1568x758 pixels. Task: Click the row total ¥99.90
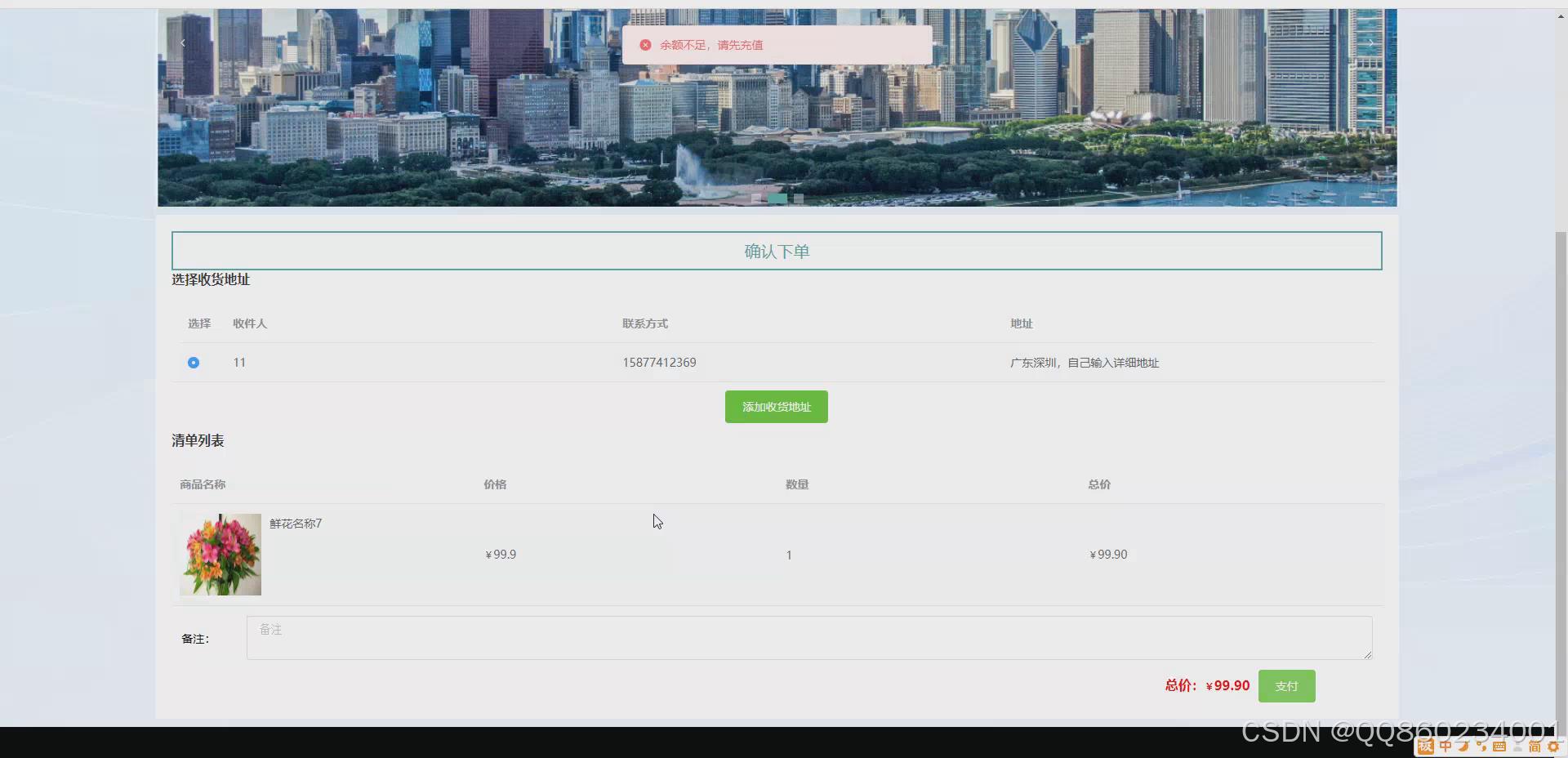pos(1108,555)
